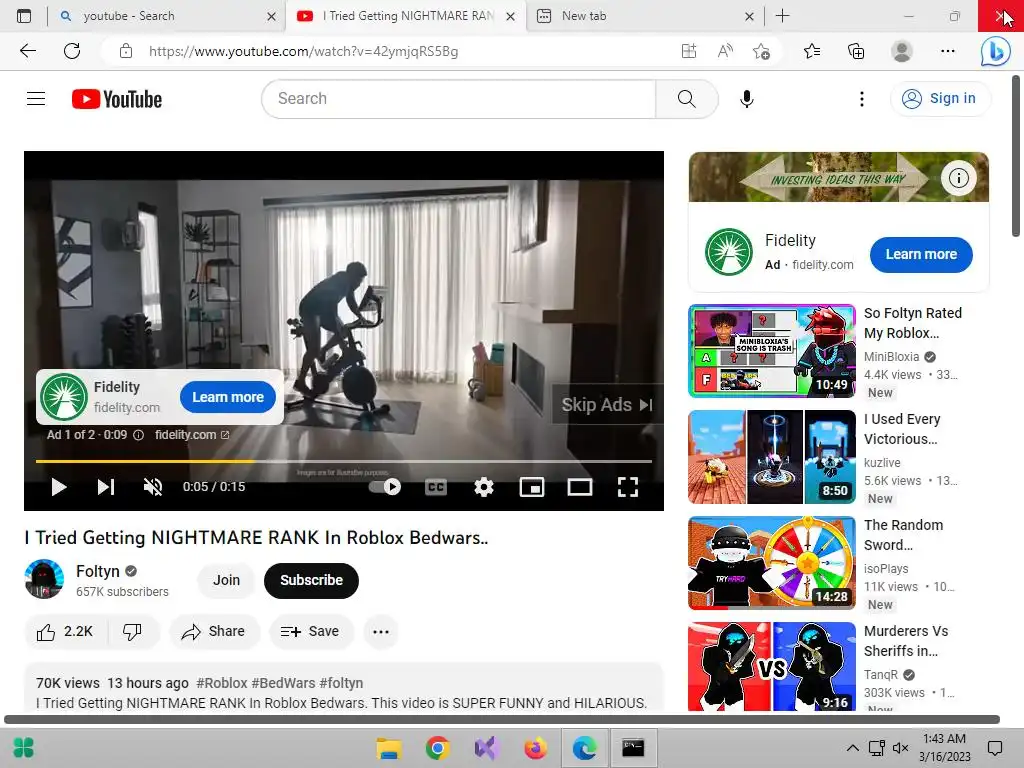This screenshot has width=1024, height=768.
Task: Show hidden system tray icons chevron
Action: click(852, 748)
